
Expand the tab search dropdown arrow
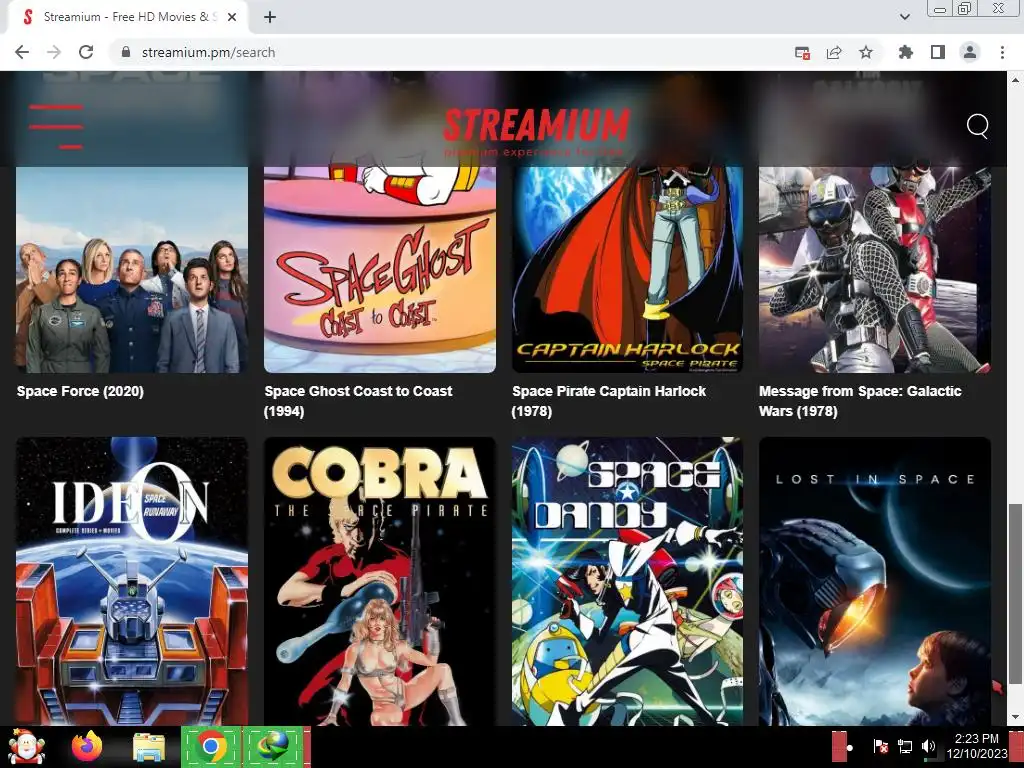point(905,17)
